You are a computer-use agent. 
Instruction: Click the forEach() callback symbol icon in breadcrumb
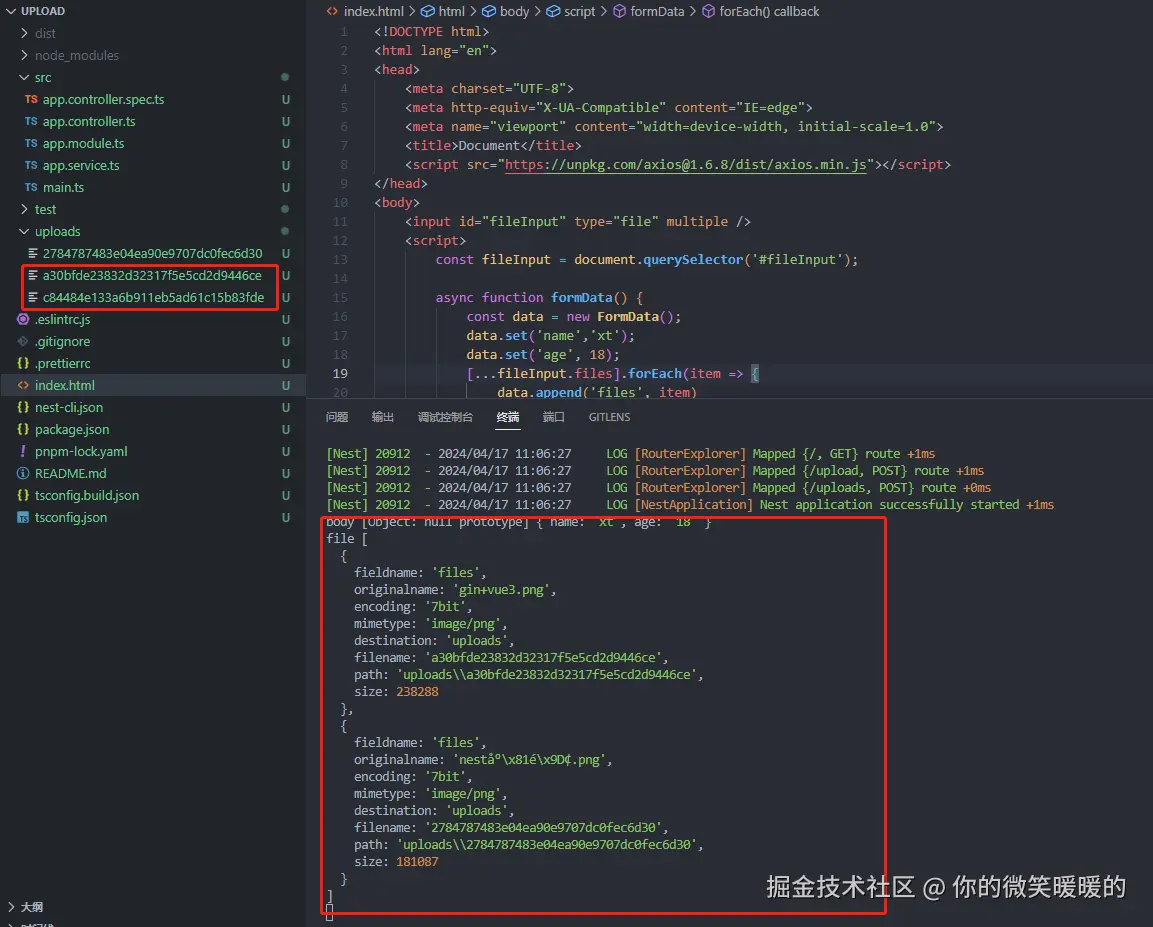coord(708,11)
